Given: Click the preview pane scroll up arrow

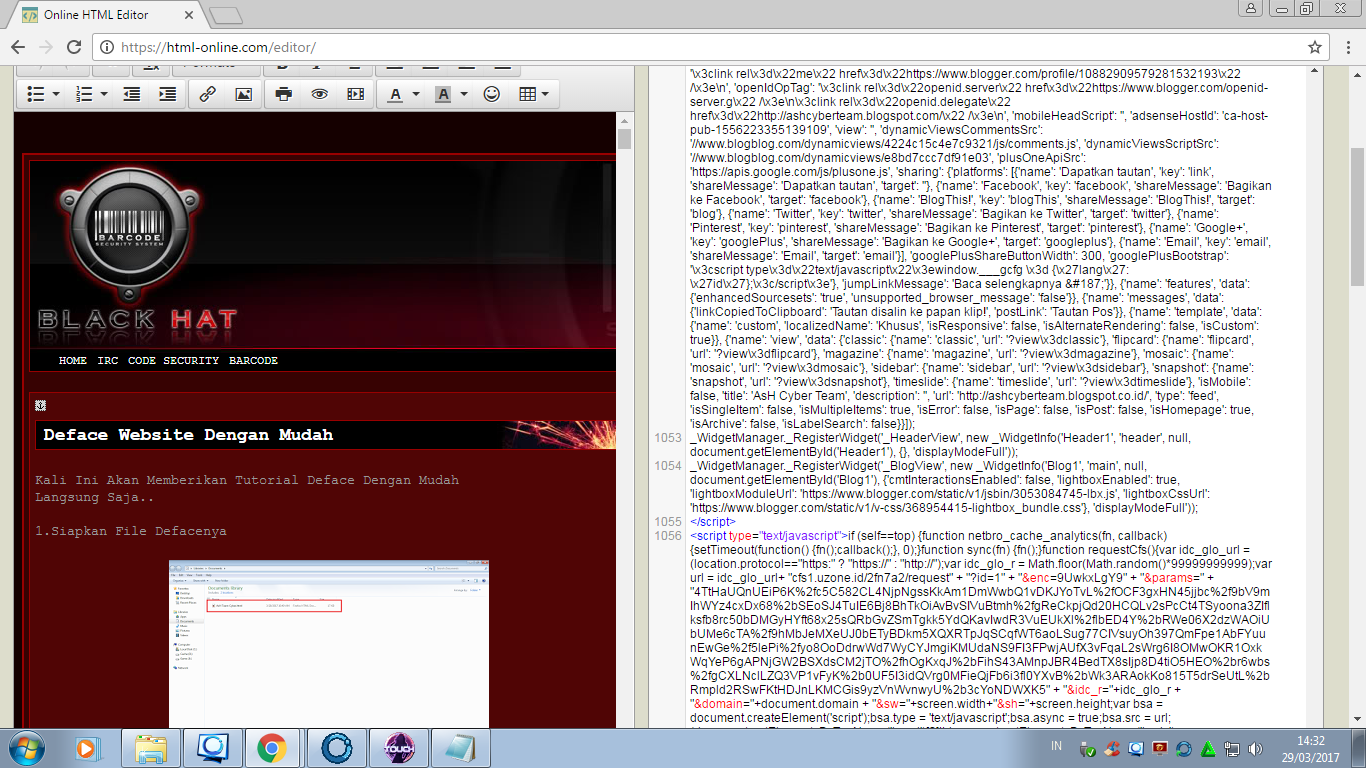Looking at the screenshot, I should point(624,119).
